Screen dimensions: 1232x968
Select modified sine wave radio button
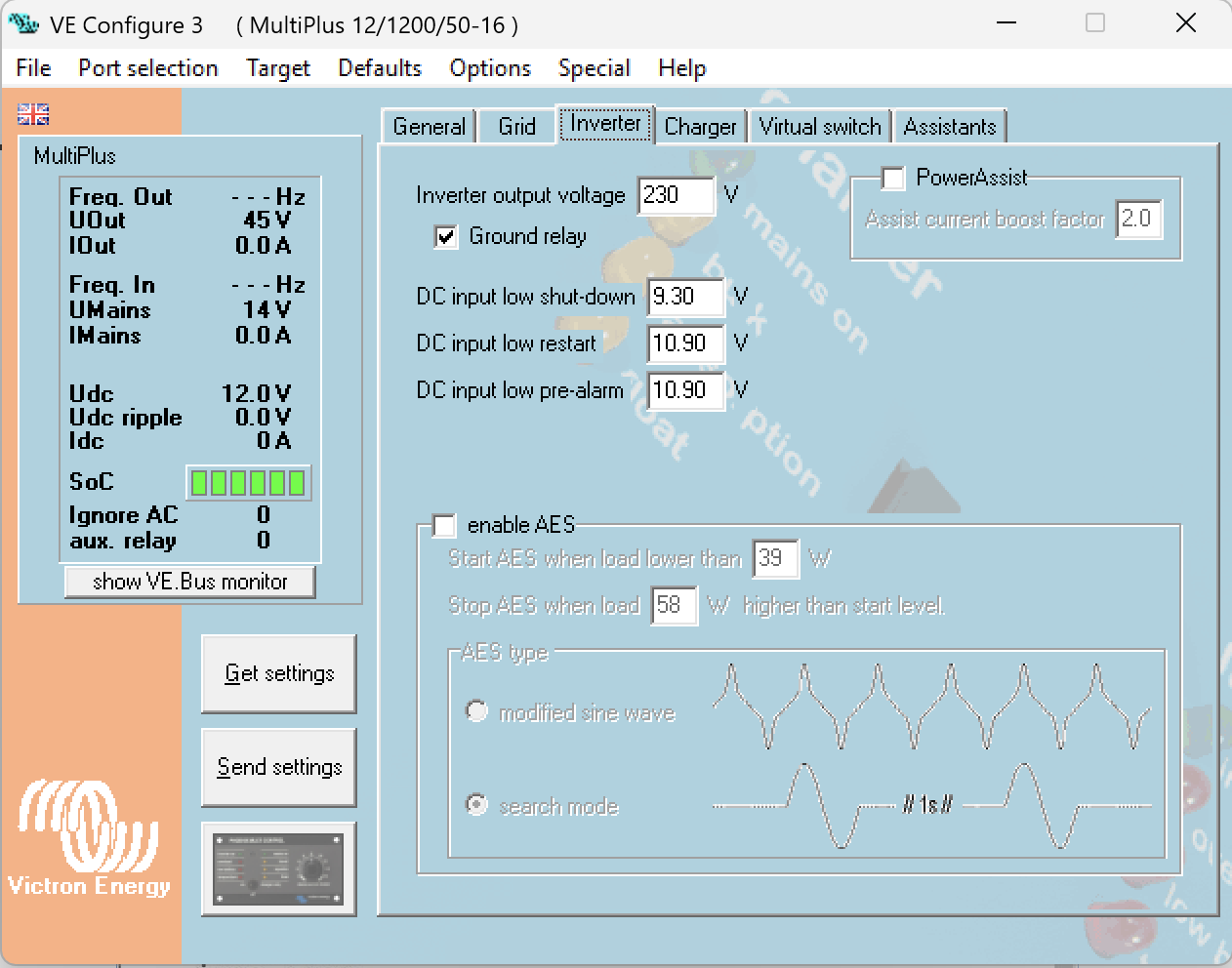(476, 711)
